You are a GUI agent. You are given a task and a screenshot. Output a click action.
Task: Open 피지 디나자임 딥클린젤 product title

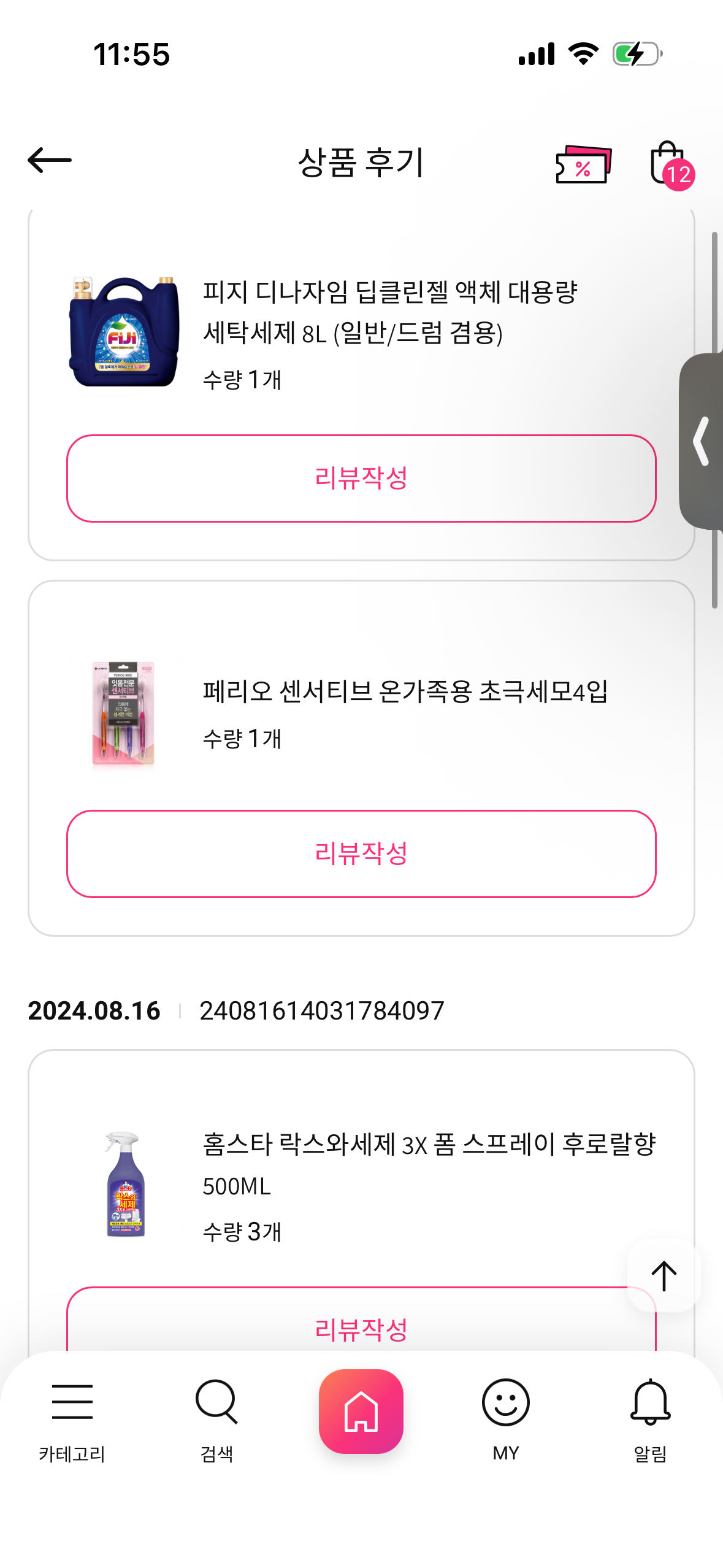(x=390, y=312)
